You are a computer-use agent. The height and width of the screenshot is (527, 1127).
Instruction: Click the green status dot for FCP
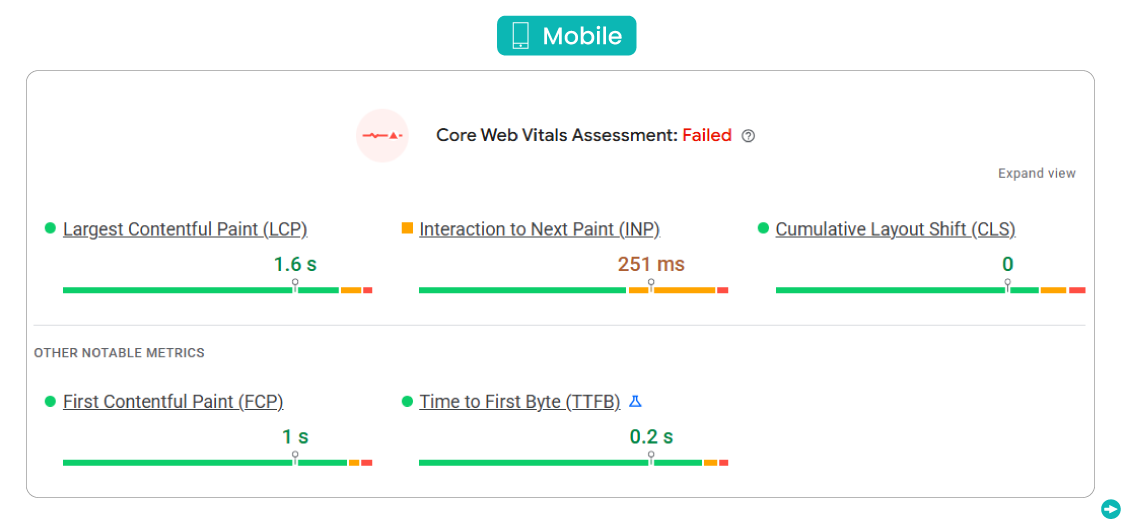click(x=50, y=402)
